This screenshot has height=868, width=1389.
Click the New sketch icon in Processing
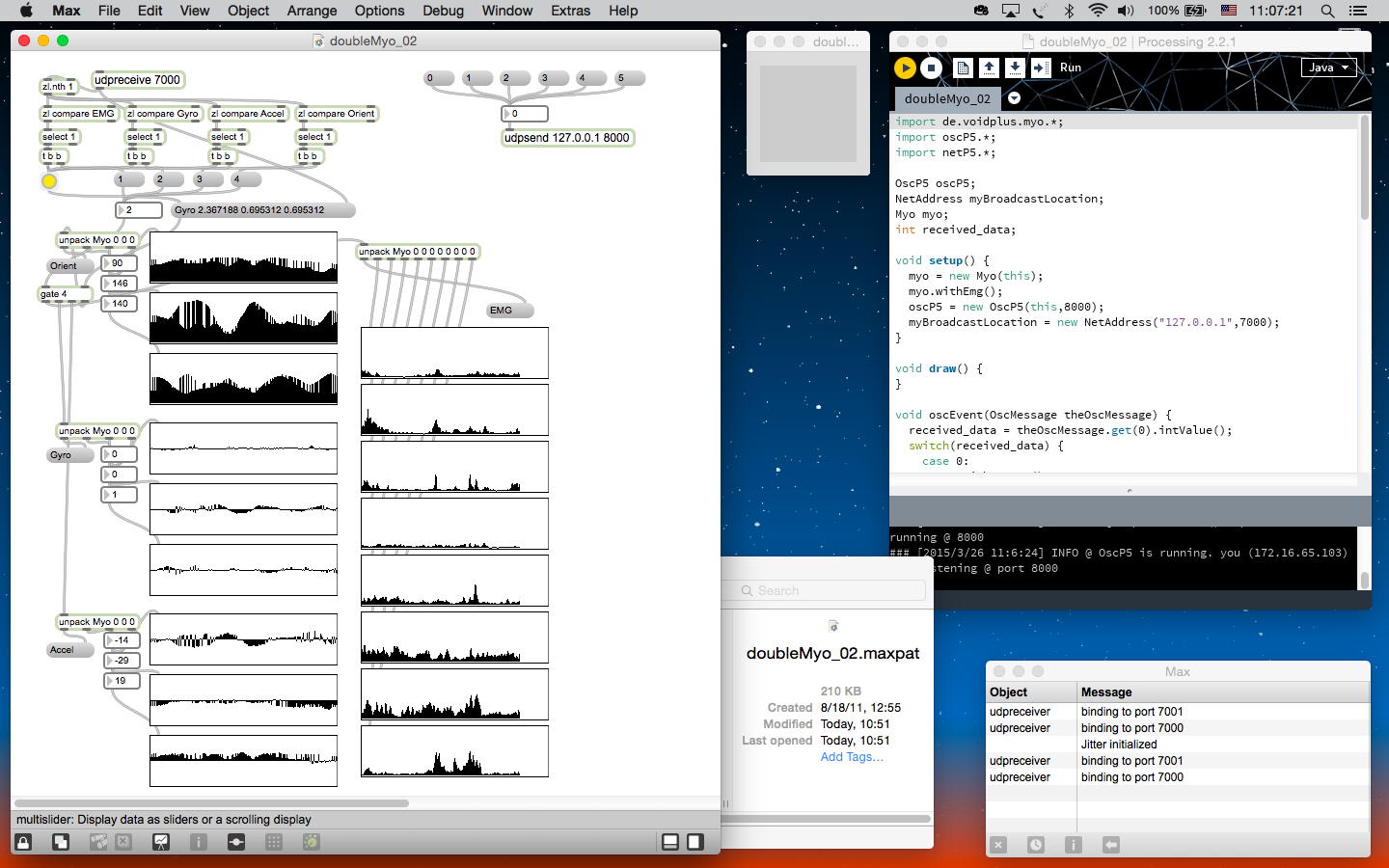963,68
